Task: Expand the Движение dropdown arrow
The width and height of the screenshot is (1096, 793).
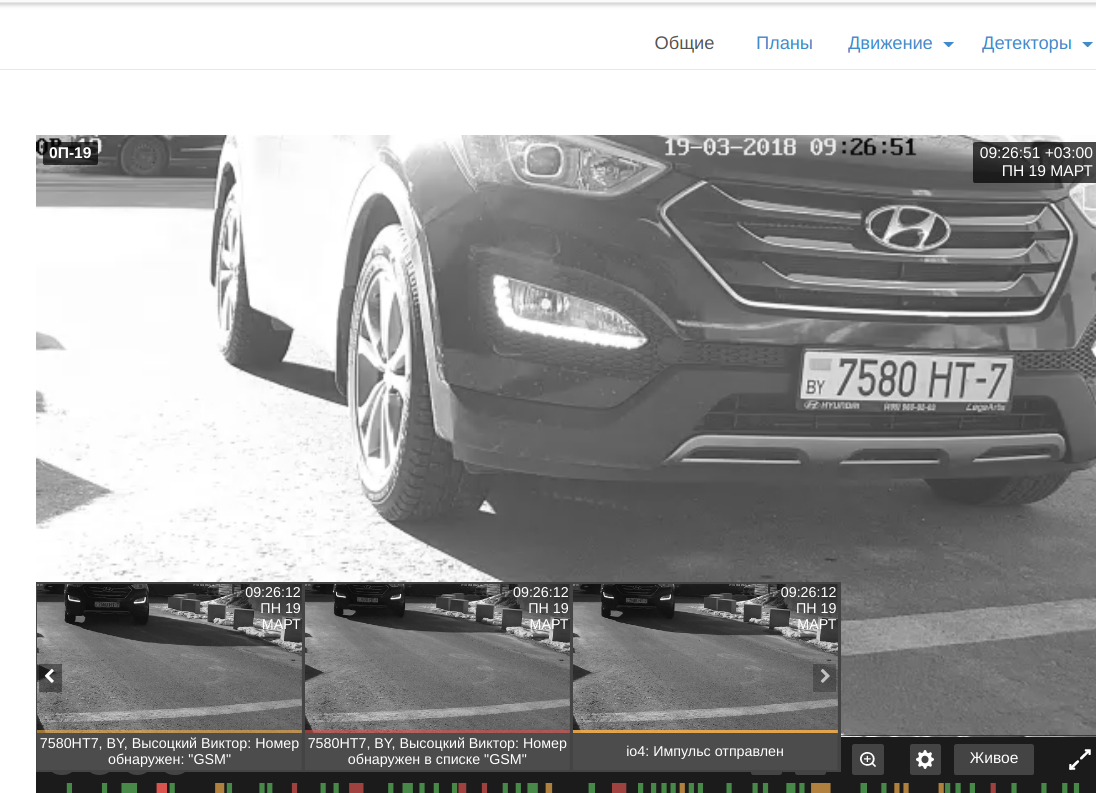Action: (948, 45)
